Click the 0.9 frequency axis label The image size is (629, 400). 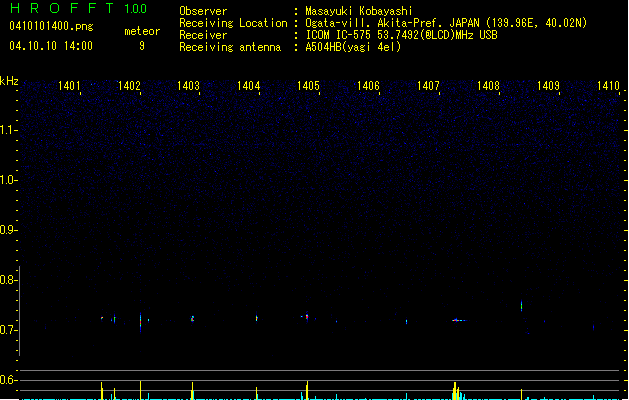8,230
